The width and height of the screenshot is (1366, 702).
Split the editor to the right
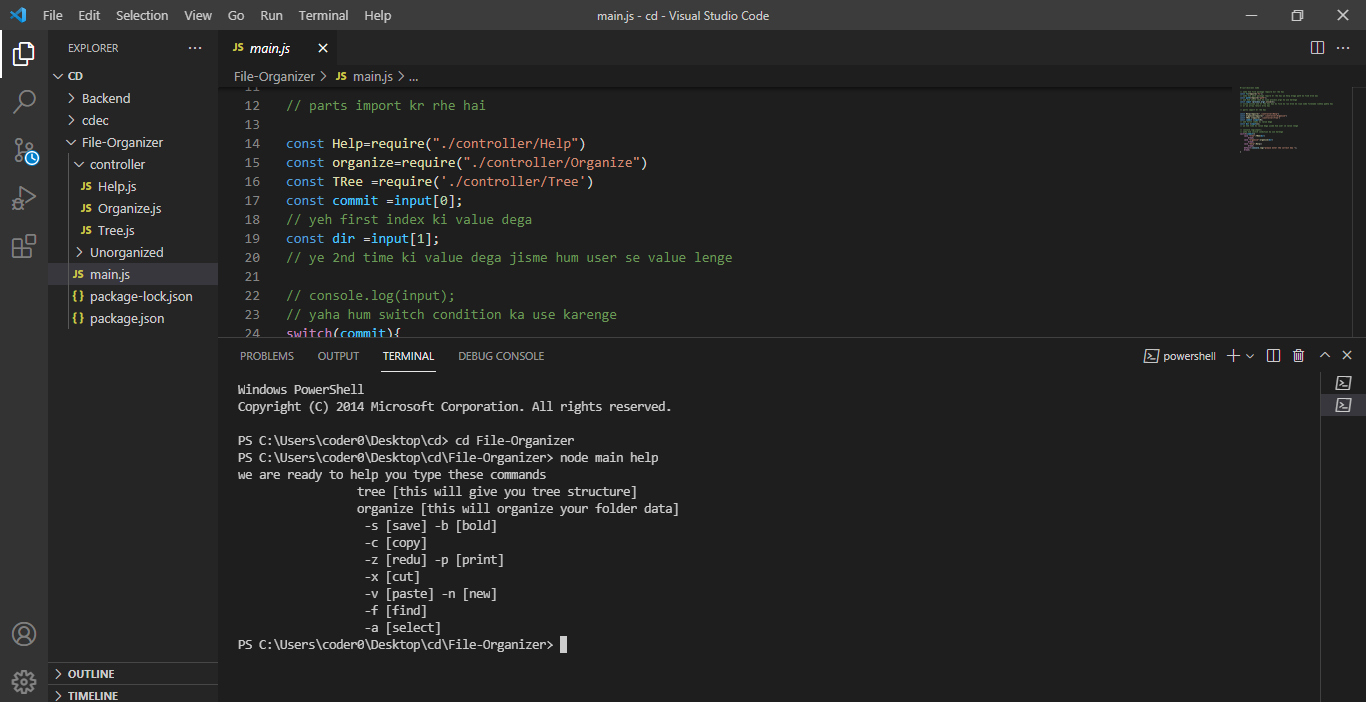pos(1317,48)
